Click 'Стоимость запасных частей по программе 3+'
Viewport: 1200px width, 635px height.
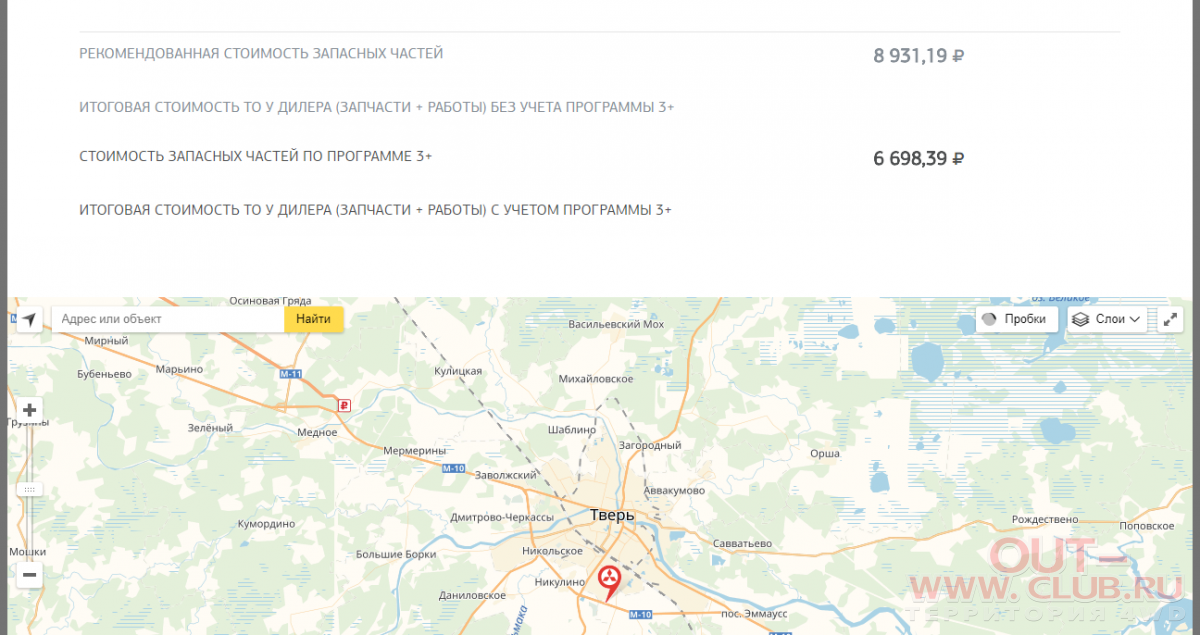click(x=255, y=157)
